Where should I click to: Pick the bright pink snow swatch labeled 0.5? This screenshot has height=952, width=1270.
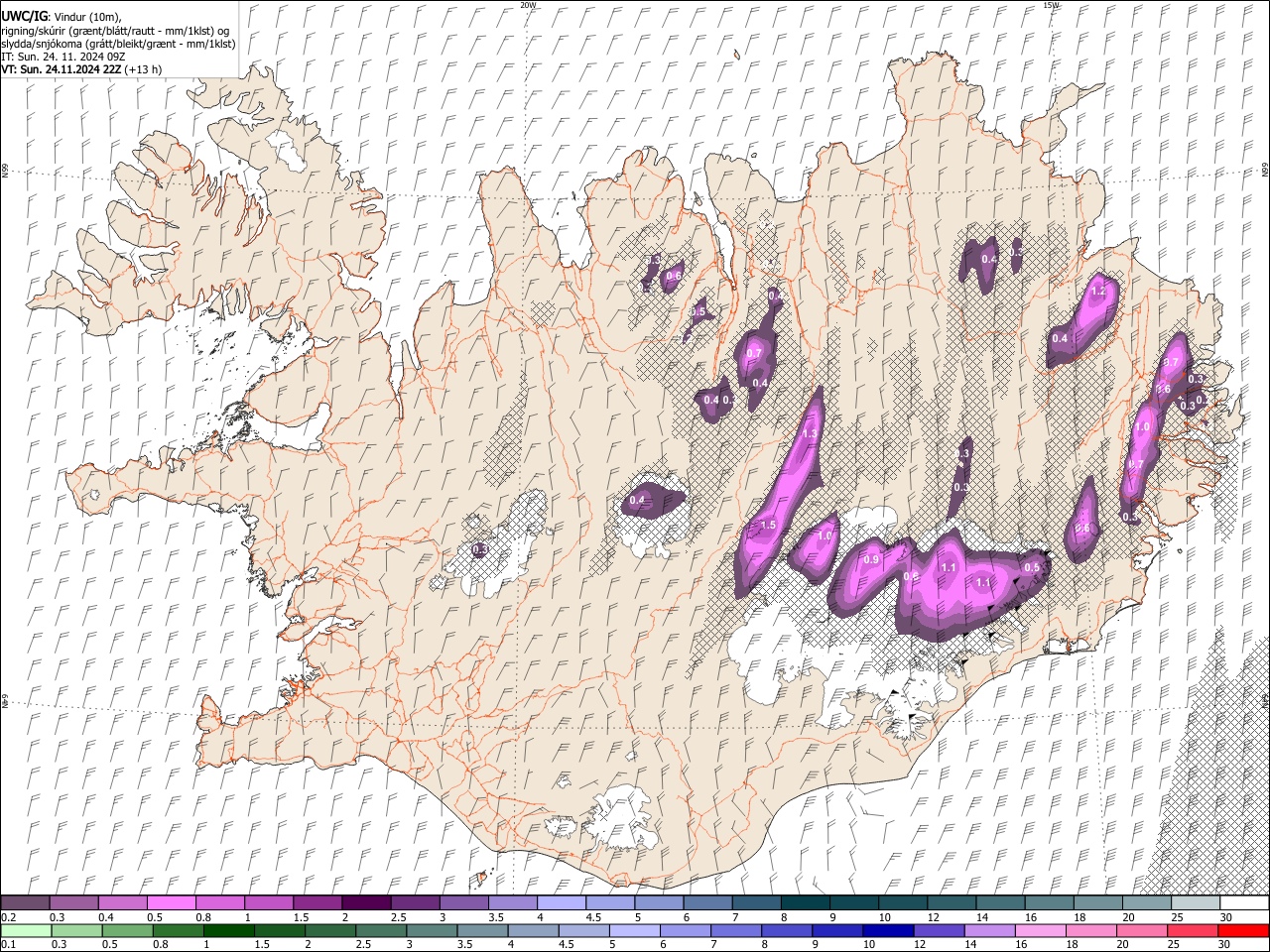(x=172, y=903)
